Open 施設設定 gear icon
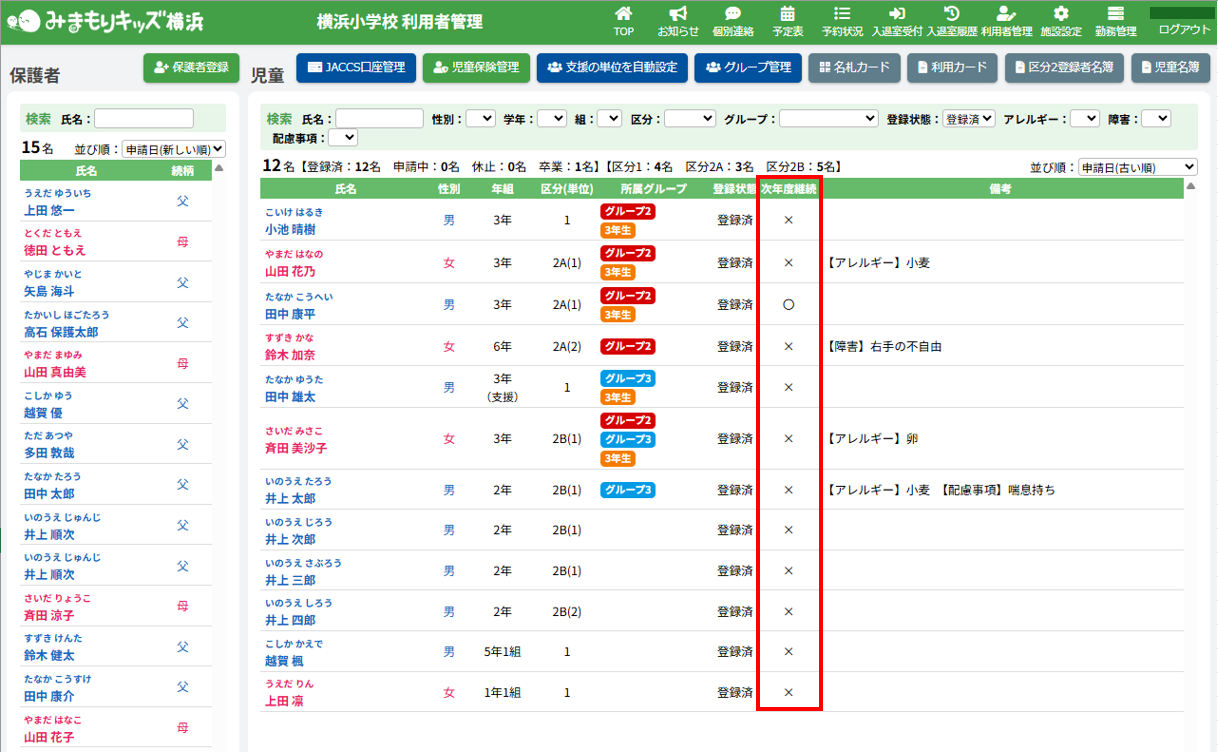Viewport: 1218px width, 752px height. coord(1061,14)
